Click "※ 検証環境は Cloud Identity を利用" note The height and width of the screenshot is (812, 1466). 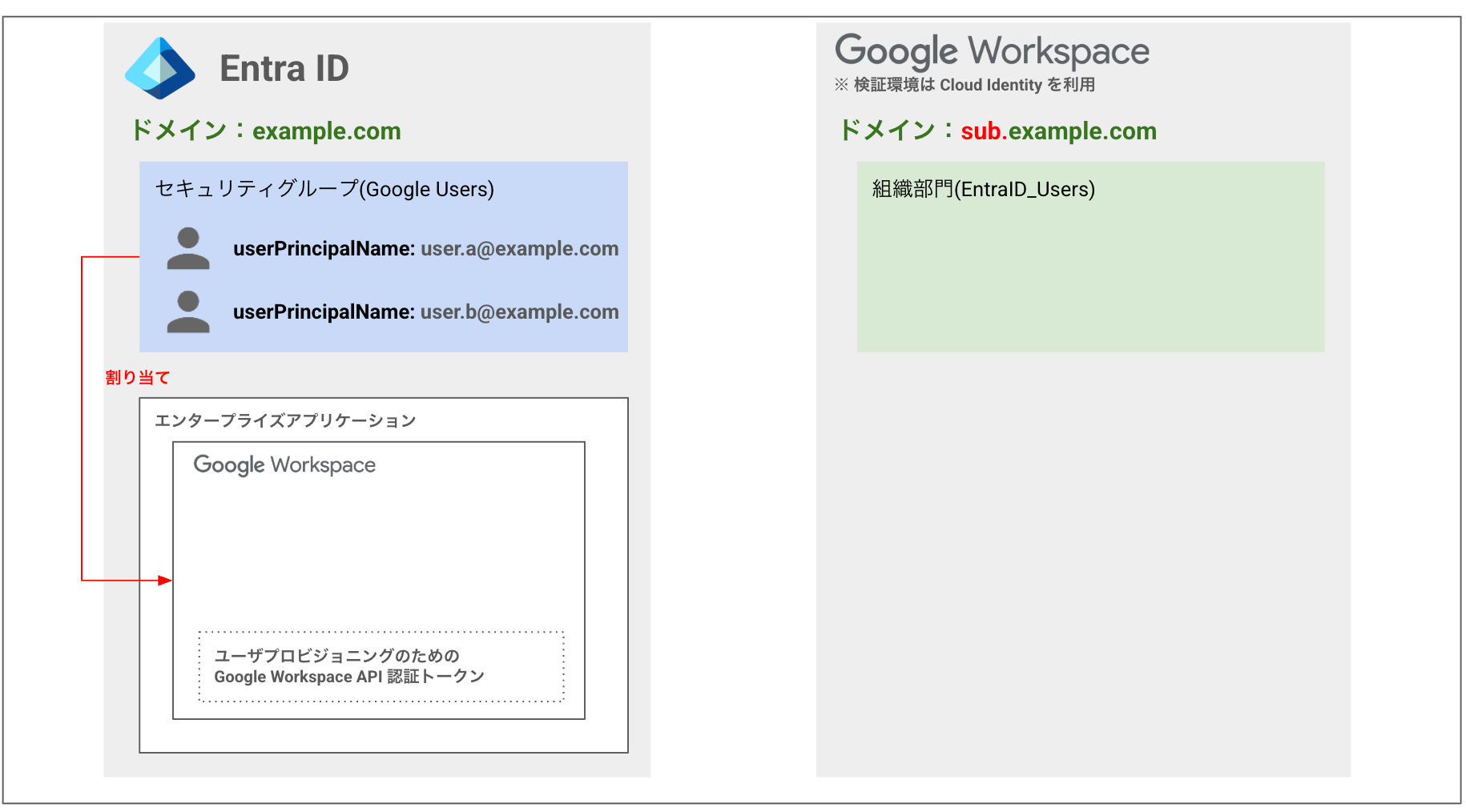pyautogui.click(x=965, y=85)
